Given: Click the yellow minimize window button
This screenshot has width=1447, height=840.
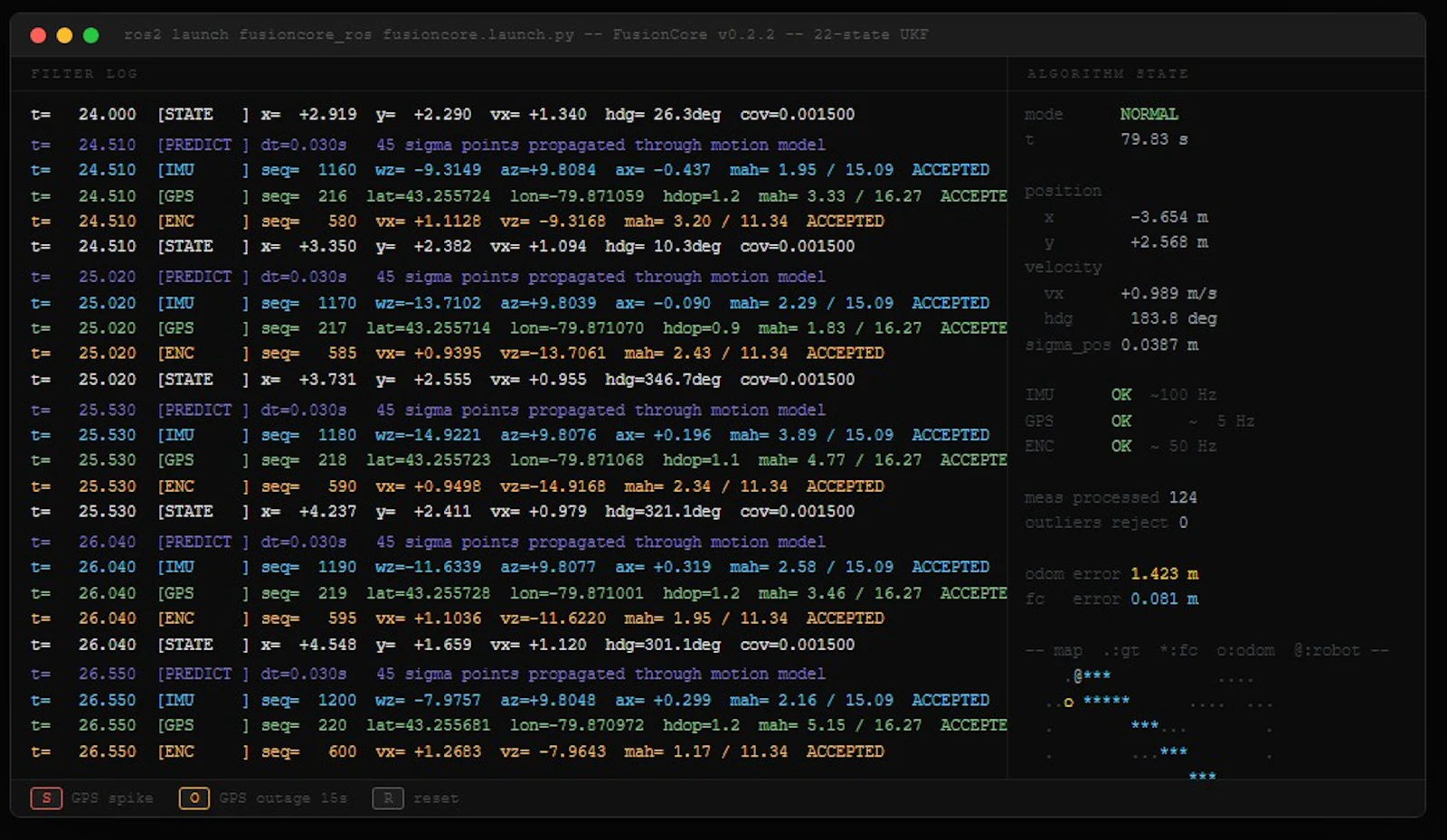Looking at the screenshot, I should point(64,35).
